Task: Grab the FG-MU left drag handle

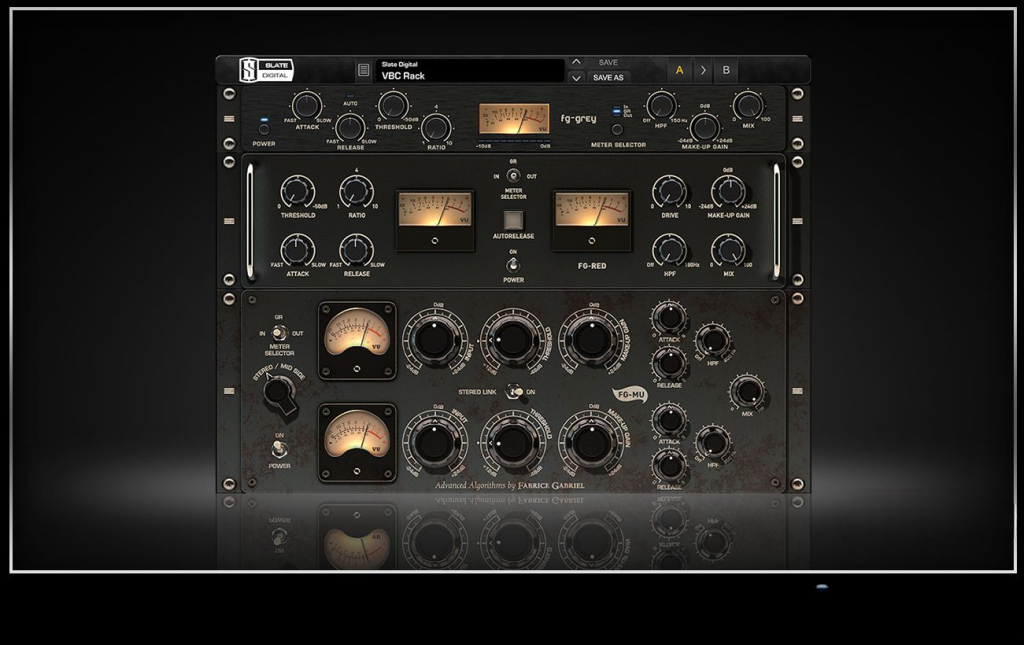Action: [229, 391]
